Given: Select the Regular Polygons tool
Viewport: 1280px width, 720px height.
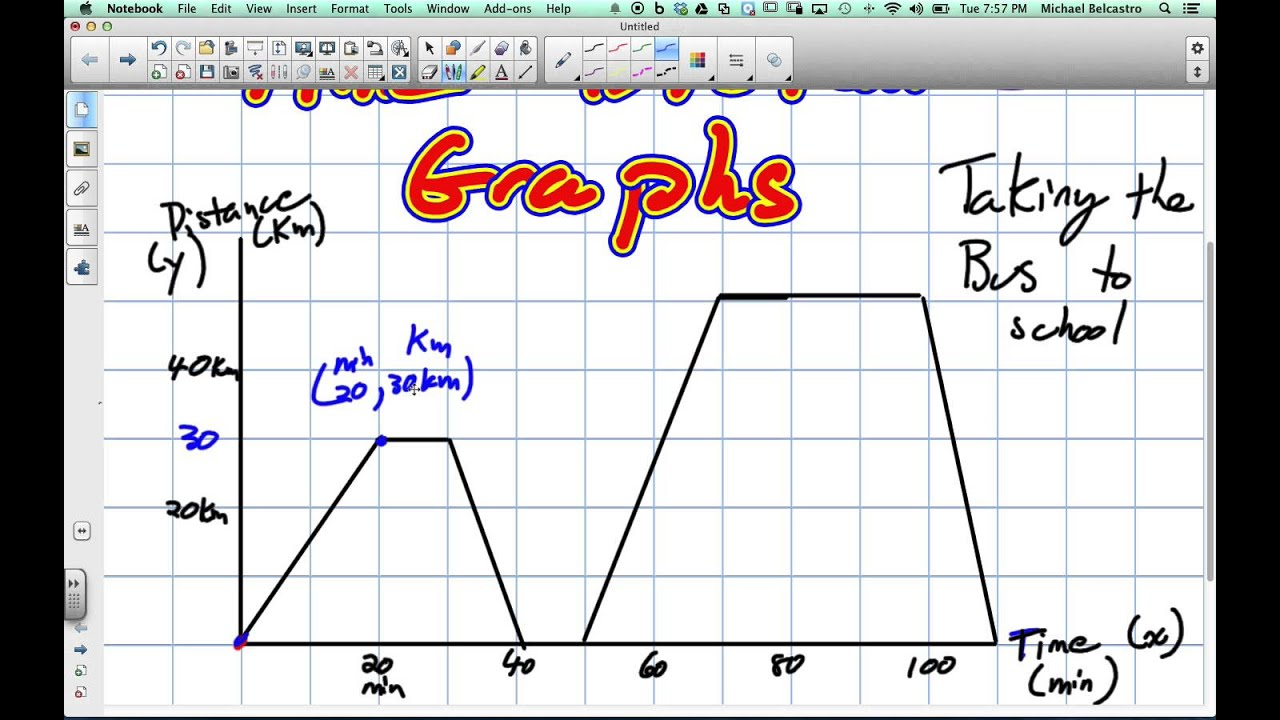Looking at the screenshot, I should click(x=501, y=48).
